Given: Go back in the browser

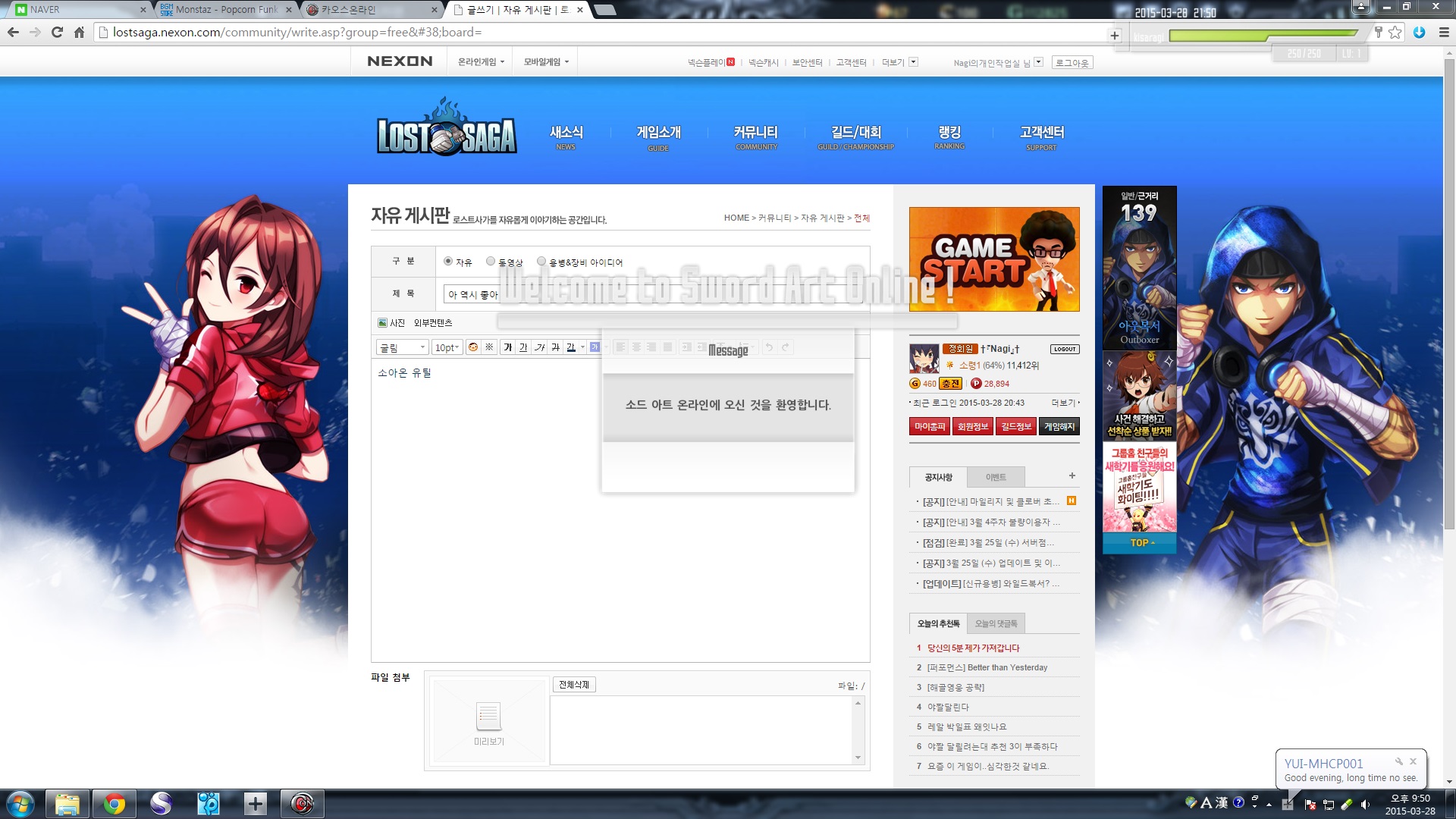Looking at the screenshot, I should pyautogui.click(x=13, y=33).
